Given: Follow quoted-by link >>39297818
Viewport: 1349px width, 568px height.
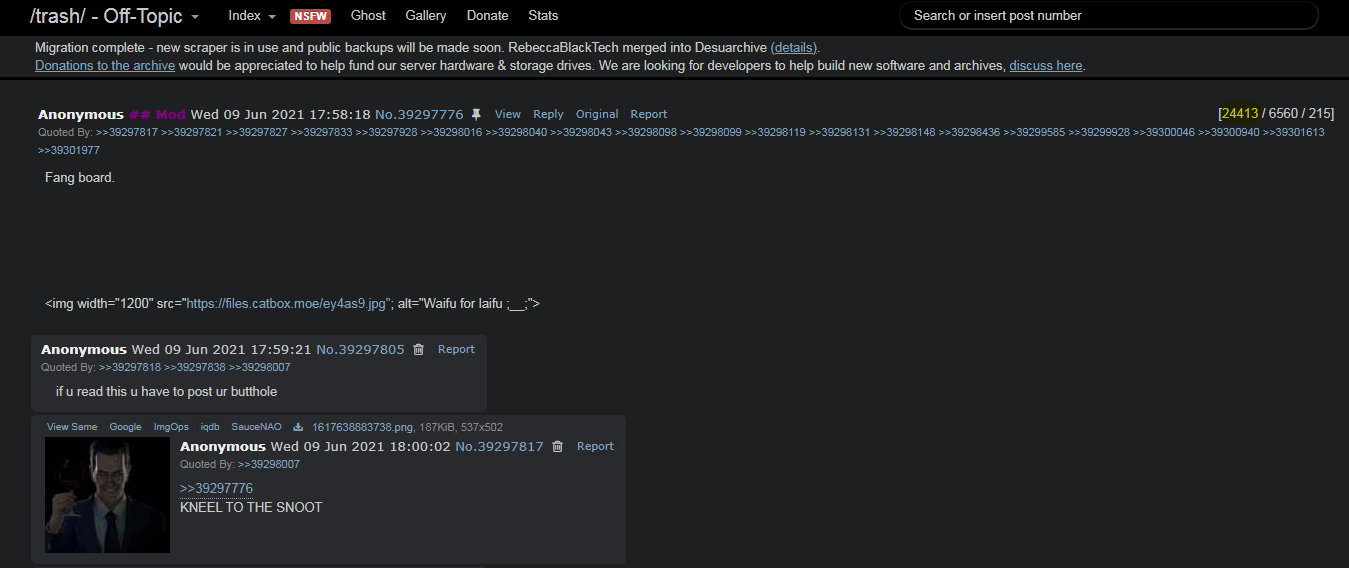Looking at the screenshot, I should coord(130,367).
